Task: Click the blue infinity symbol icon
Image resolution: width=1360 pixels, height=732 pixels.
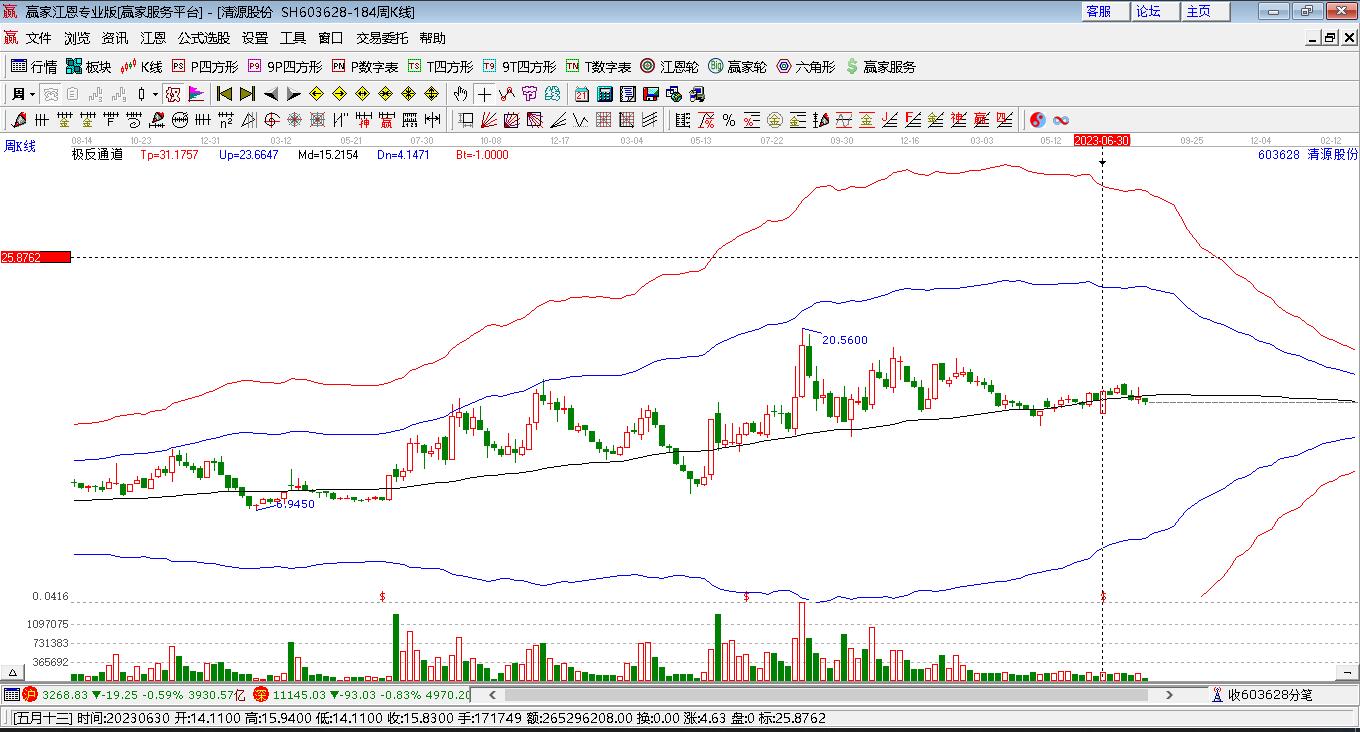Action: pyautogui.click(x=1061, y=120)
